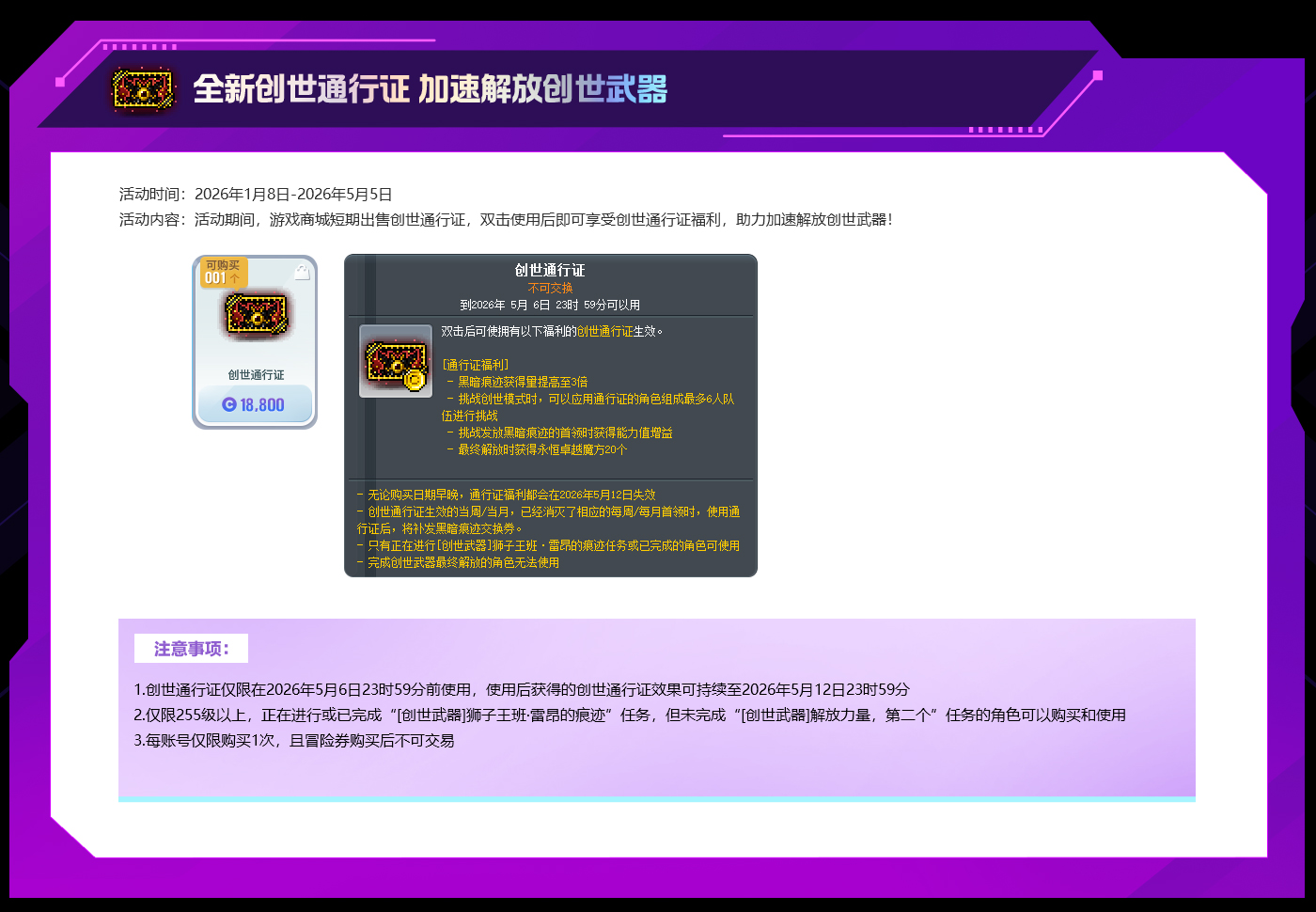This screenshot has height=912, width=1316.
Task: Click the pass item image on shop card
Action: click(x=255, y=315)
